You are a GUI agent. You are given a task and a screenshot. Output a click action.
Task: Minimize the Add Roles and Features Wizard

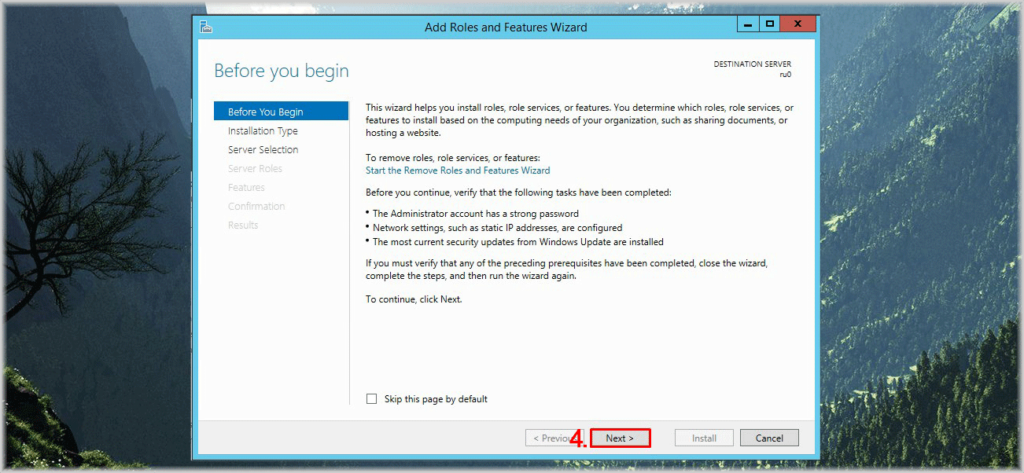tap(748, 24)
